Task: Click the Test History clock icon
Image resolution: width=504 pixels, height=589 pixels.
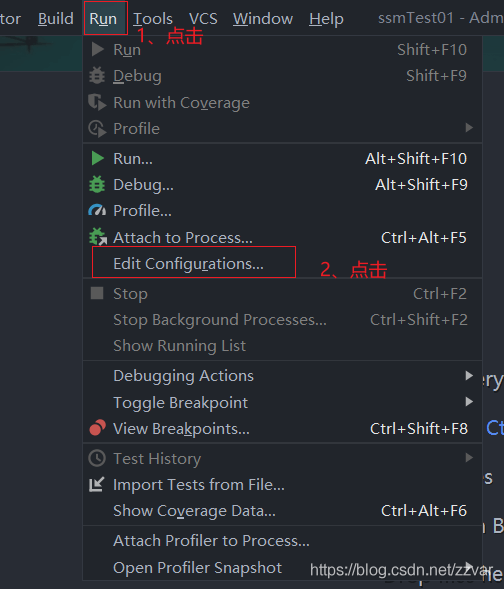Action: tap(97, 458)
